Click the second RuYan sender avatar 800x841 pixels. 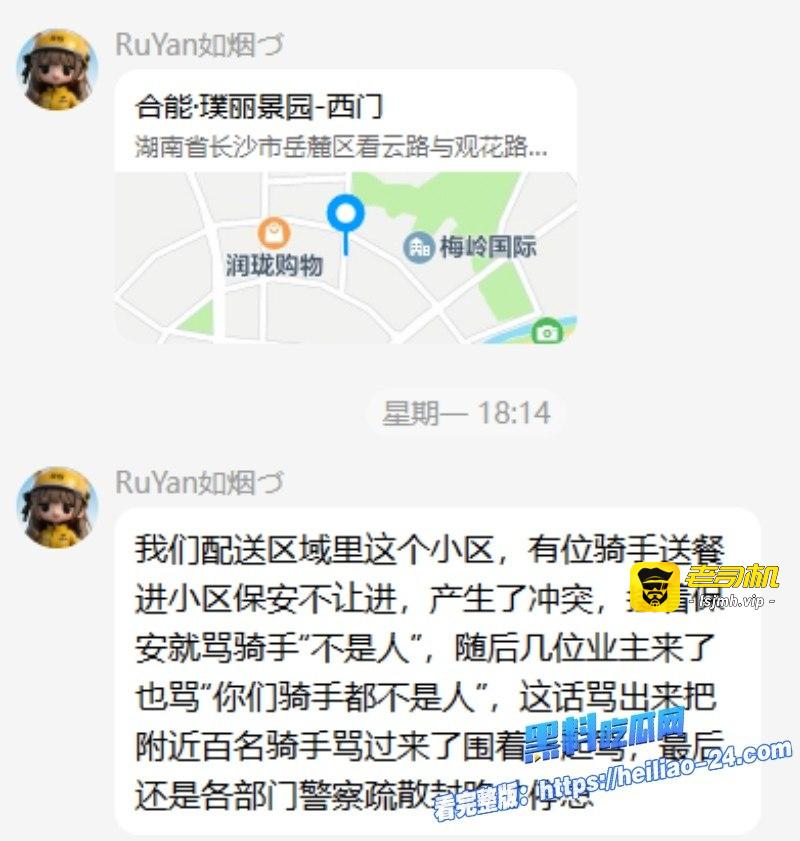point(58,507)
